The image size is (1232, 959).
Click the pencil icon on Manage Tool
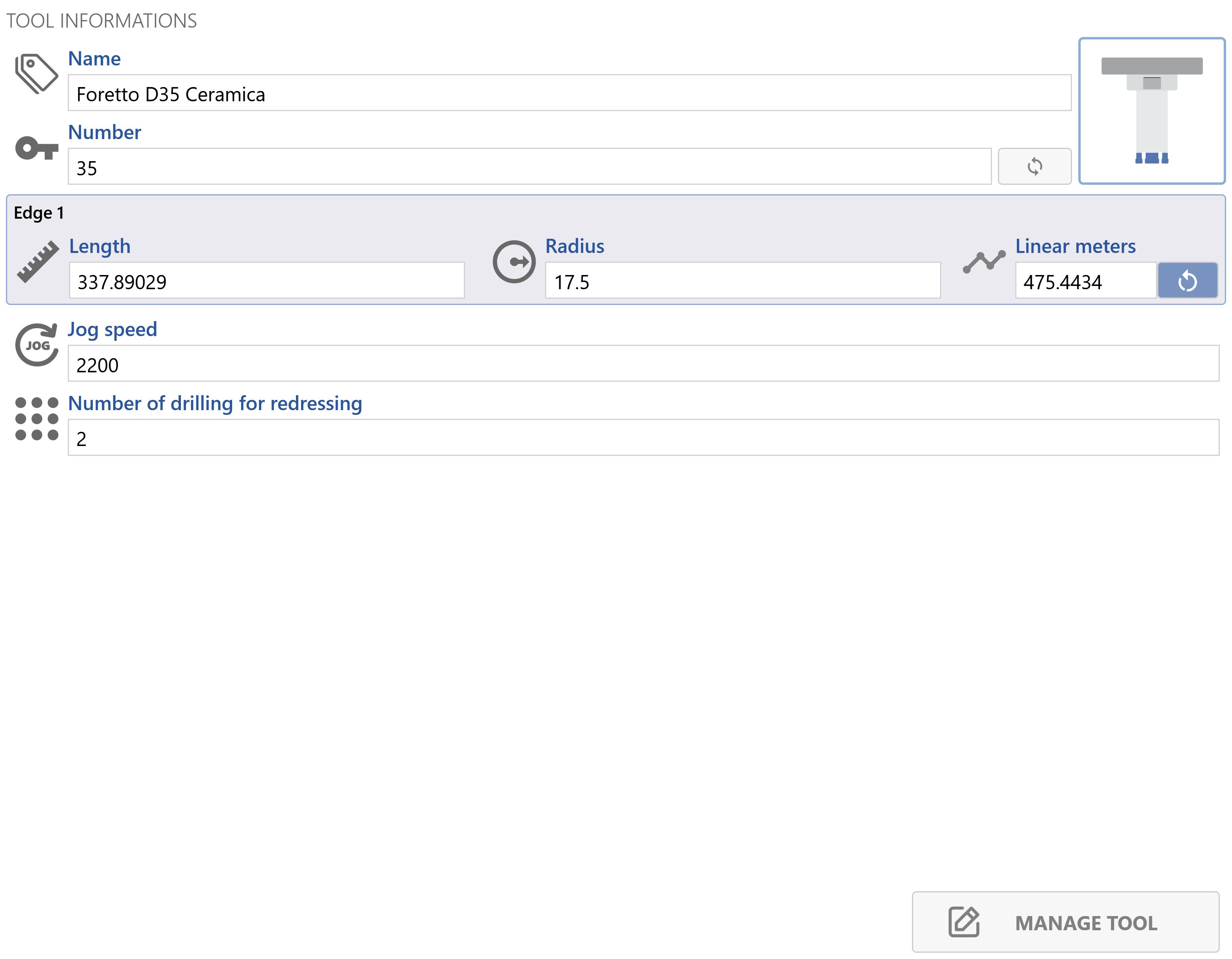point(964,922)
